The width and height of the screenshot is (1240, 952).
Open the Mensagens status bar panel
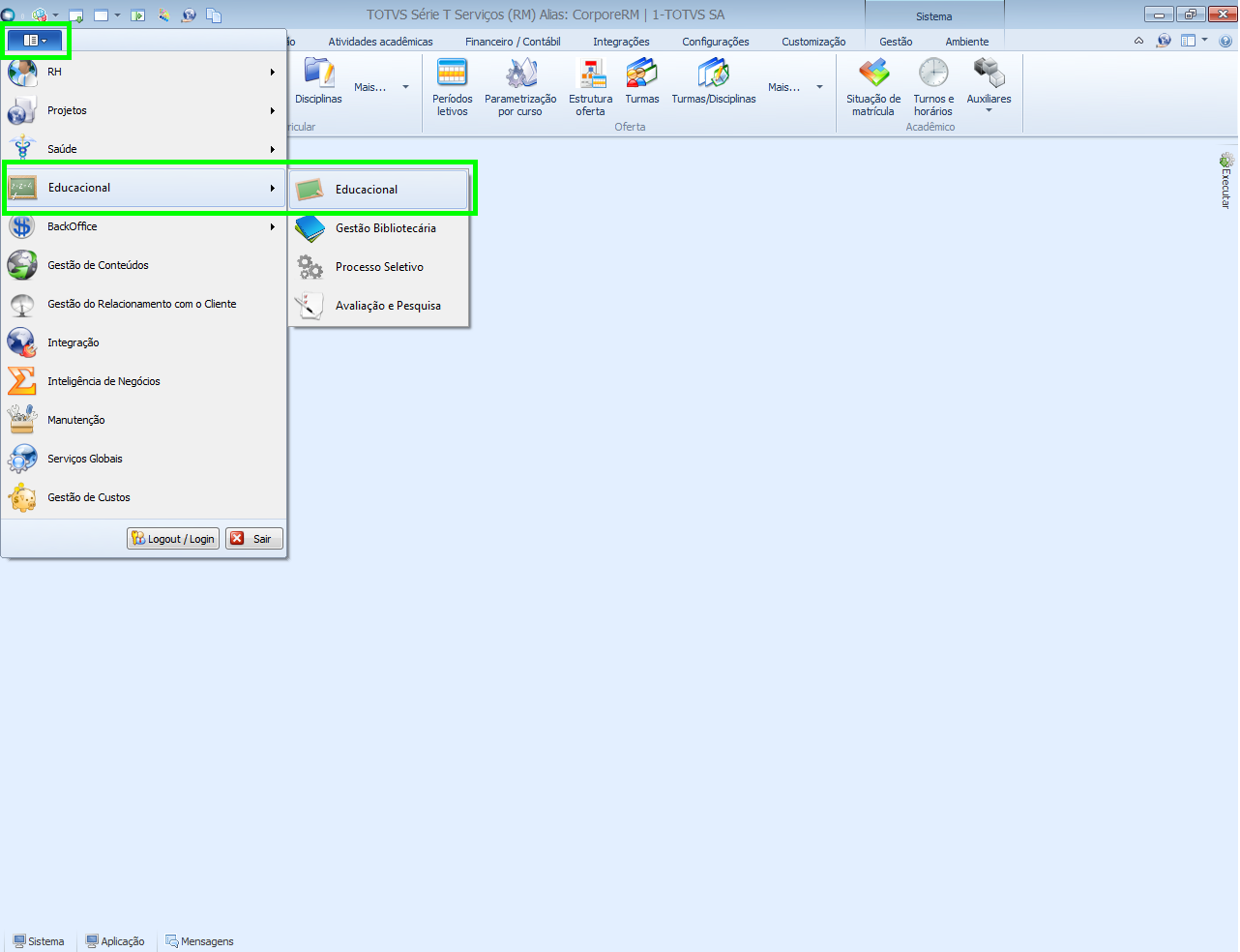(199, 941)
